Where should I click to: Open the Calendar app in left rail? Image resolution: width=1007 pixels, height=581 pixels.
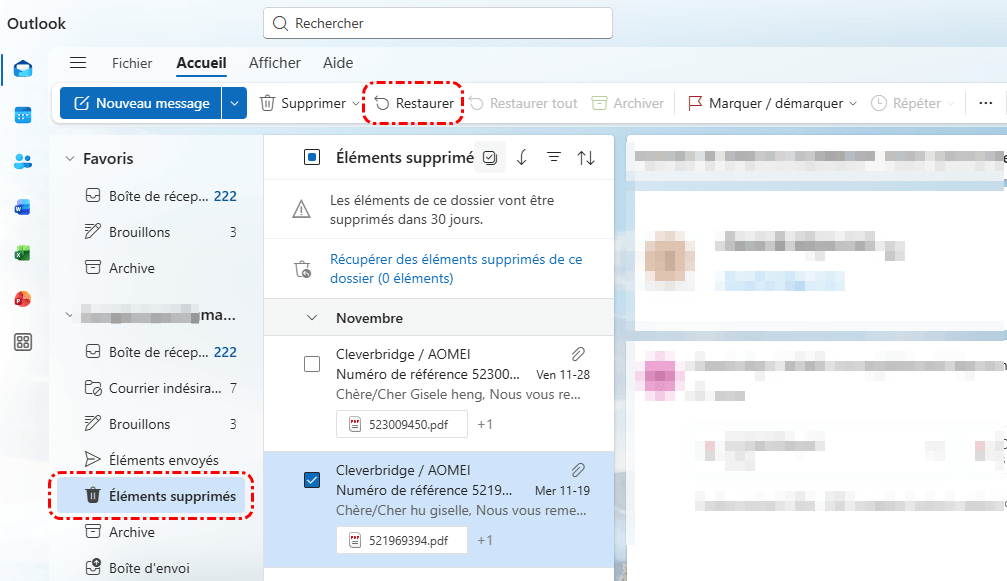pyautogui.click(x=22, y=115)
